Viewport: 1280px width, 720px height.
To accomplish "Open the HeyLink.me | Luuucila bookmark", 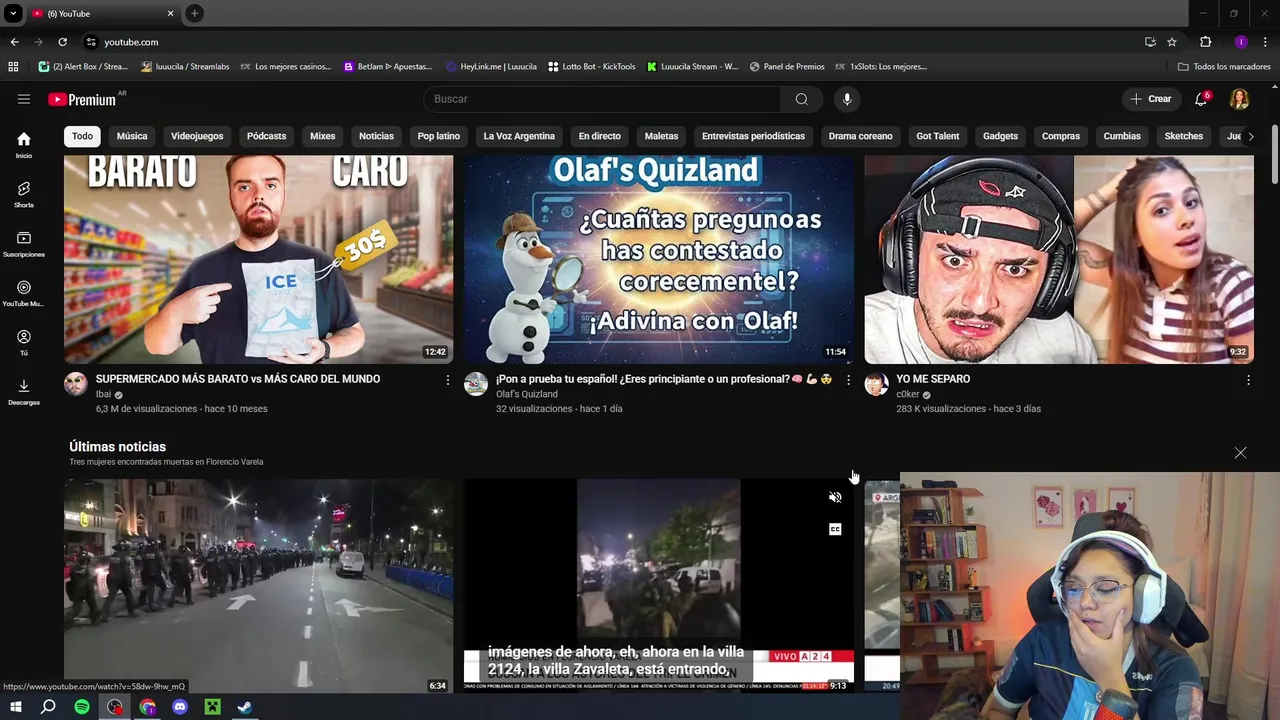I will tap(492, 67).
